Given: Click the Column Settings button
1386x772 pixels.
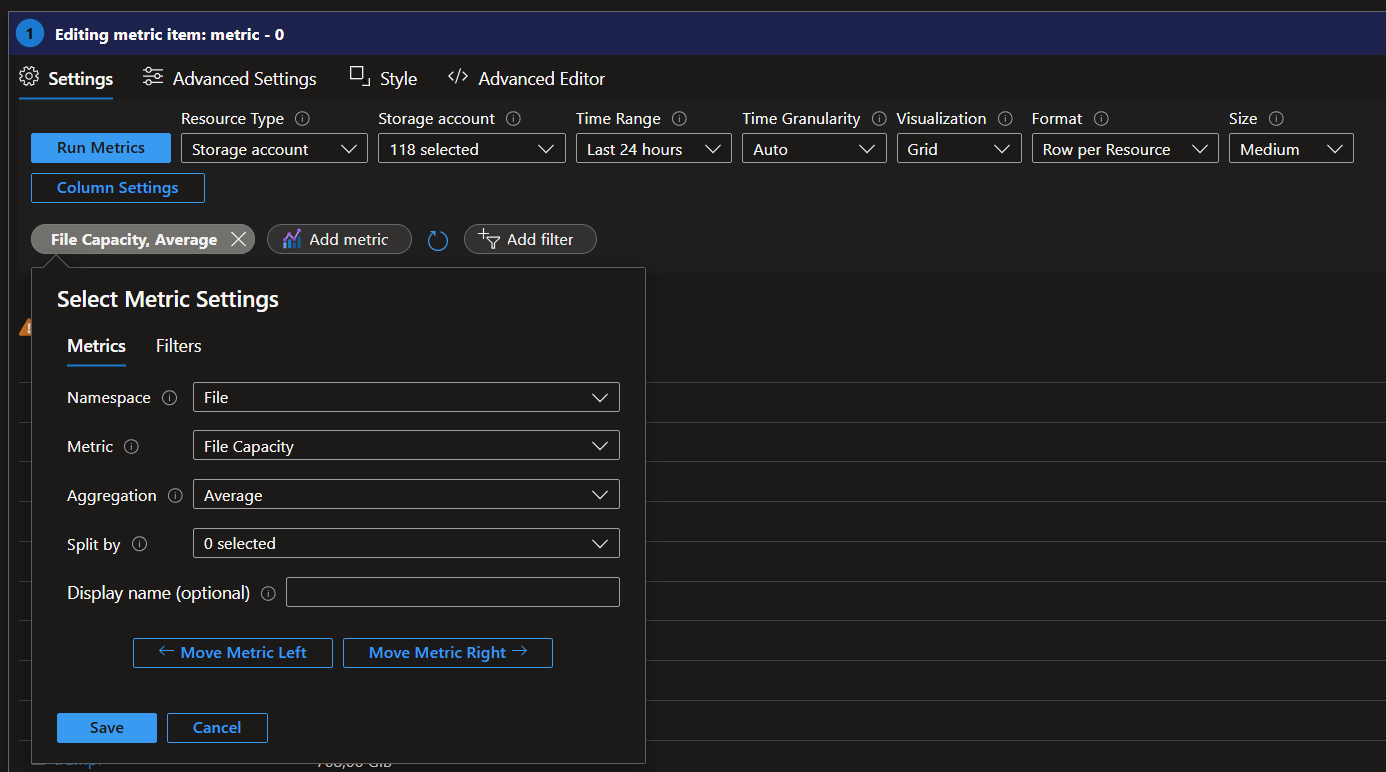Looking at the screenshot, I should 118,188.
